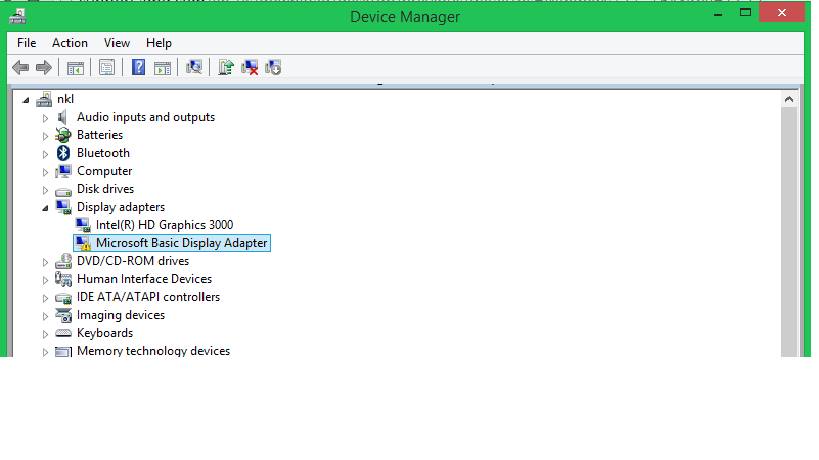Select Intel(R) HD Graphics 3000 text
Screen dimensions: 819x460
pos(165,225)
